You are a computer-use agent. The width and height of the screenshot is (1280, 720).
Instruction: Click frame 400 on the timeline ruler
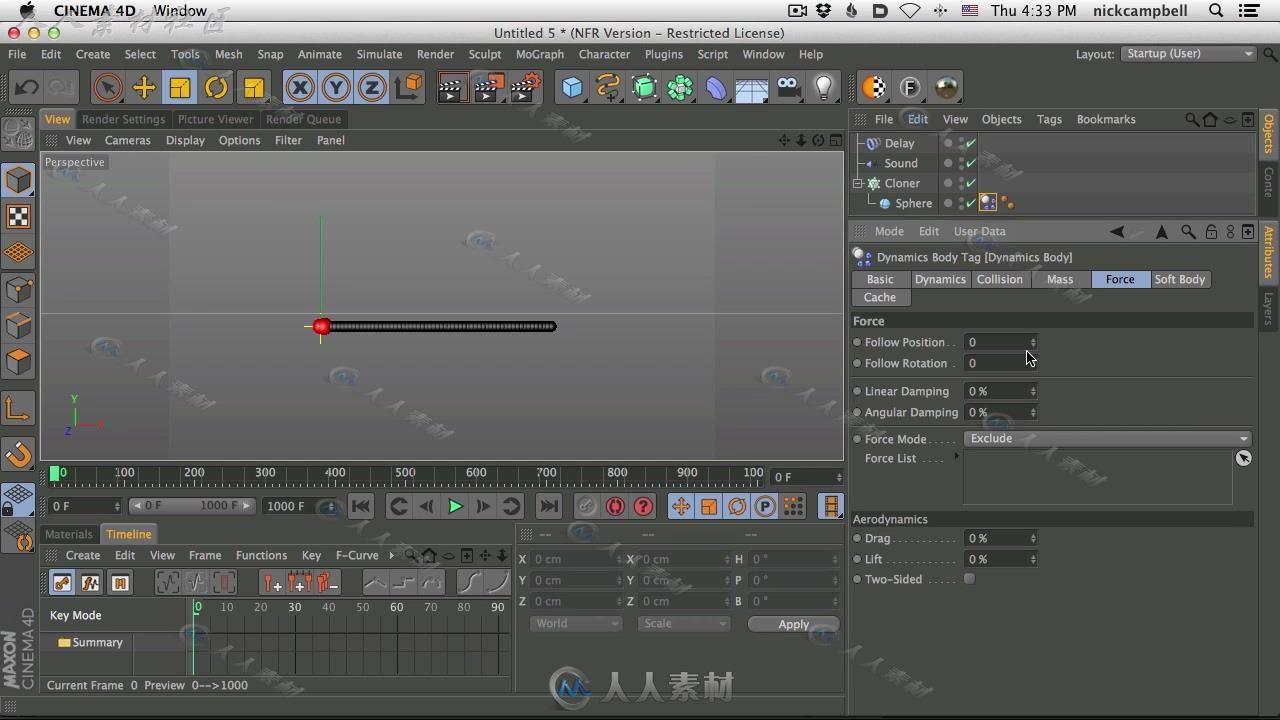tap(335, 472)
